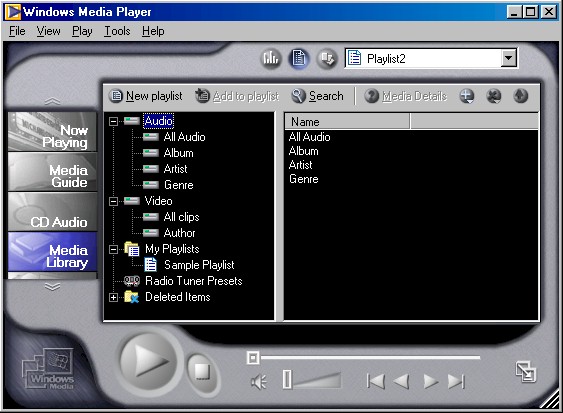This screenshot has height=413, width=563.
Task: Open the Tools menu
Action: [117, 31]
